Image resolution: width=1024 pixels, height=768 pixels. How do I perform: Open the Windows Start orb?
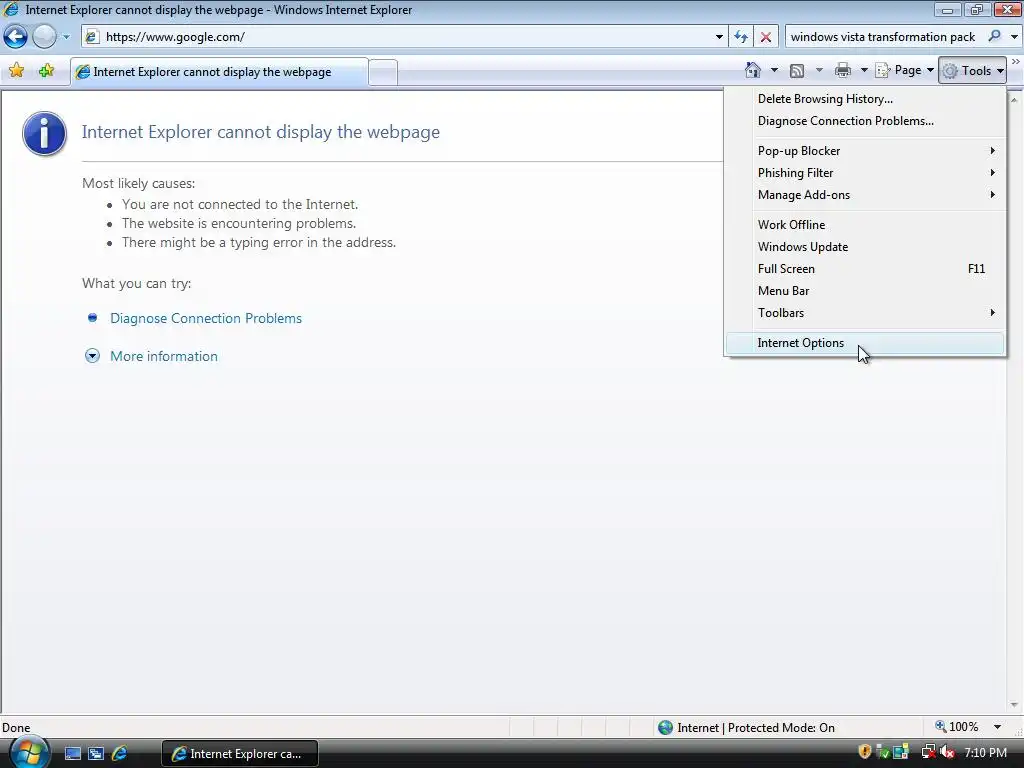click(29, 752)
